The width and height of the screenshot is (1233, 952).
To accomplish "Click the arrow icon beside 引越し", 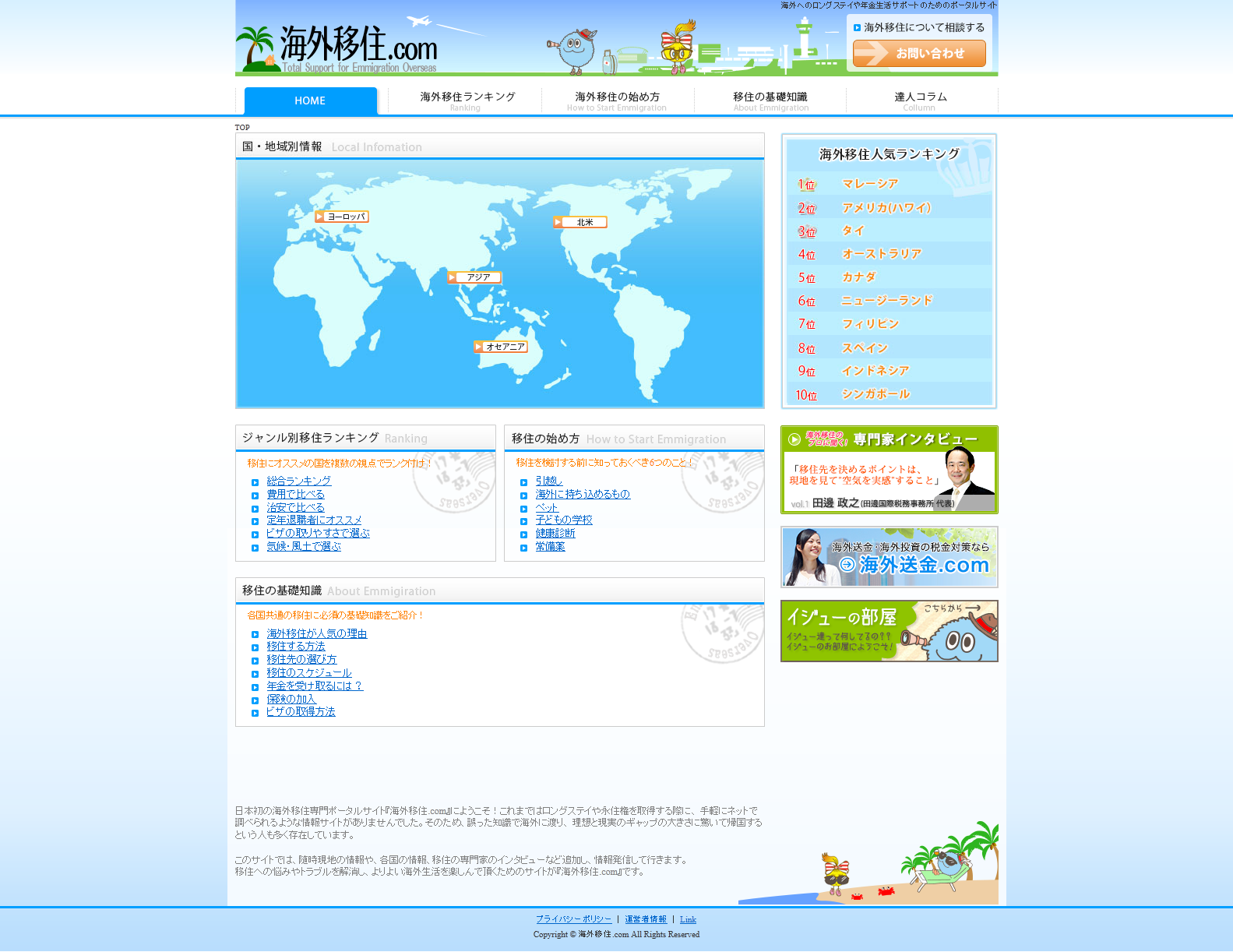I will 523,483.
